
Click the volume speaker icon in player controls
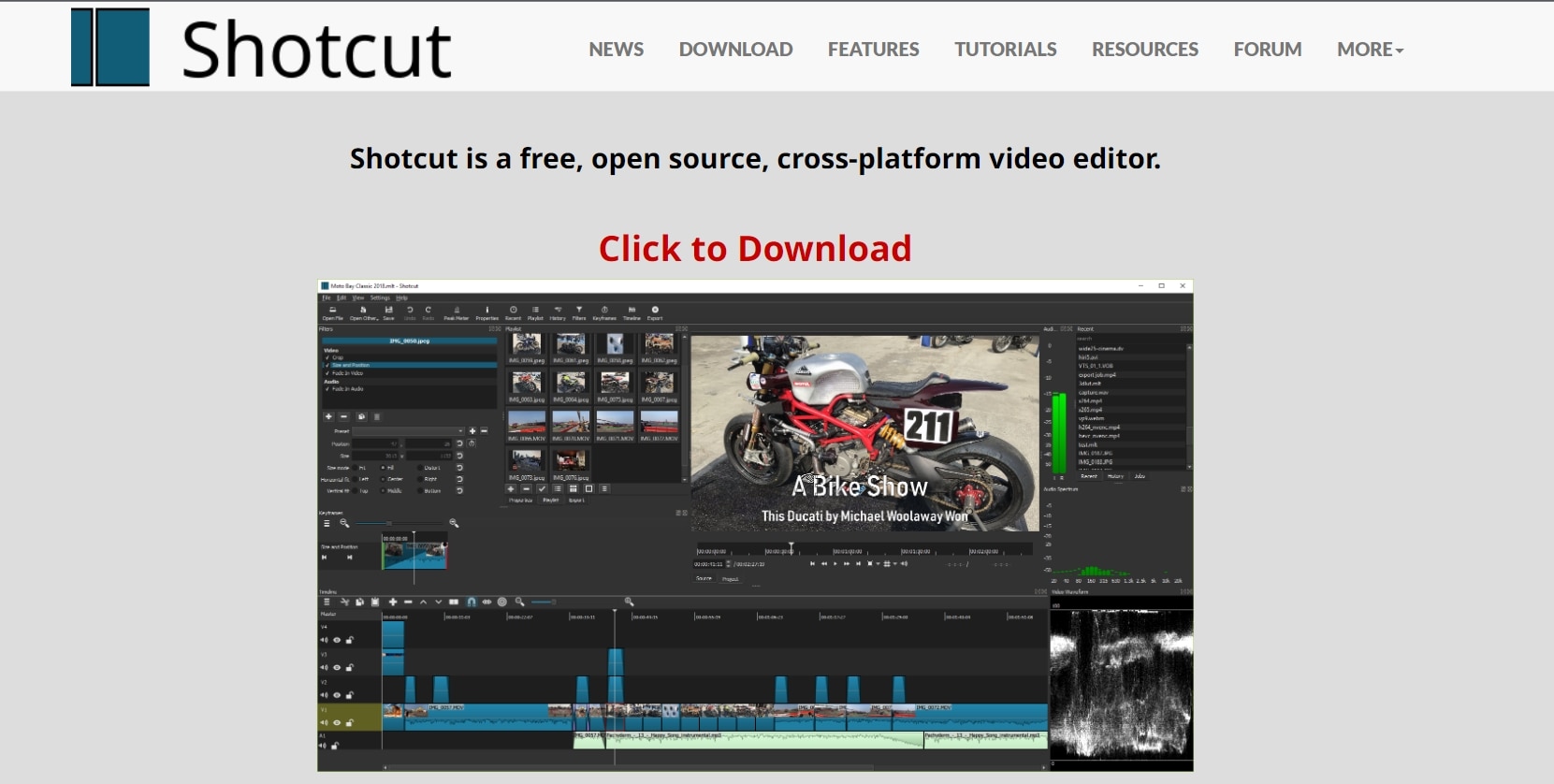(x=904, y=564)
